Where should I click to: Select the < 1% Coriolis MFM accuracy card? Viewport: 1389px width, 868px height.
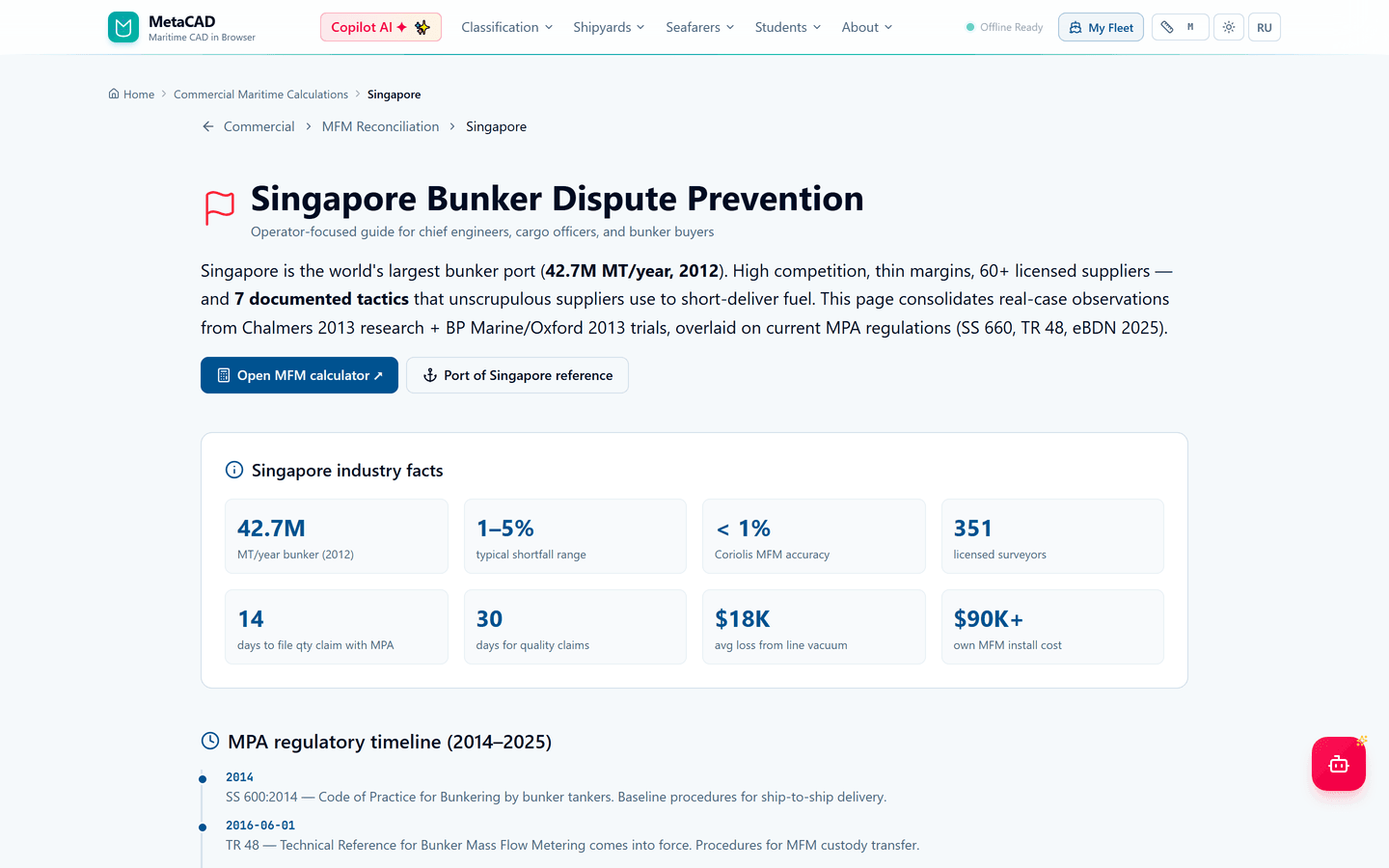coord(814,536)
